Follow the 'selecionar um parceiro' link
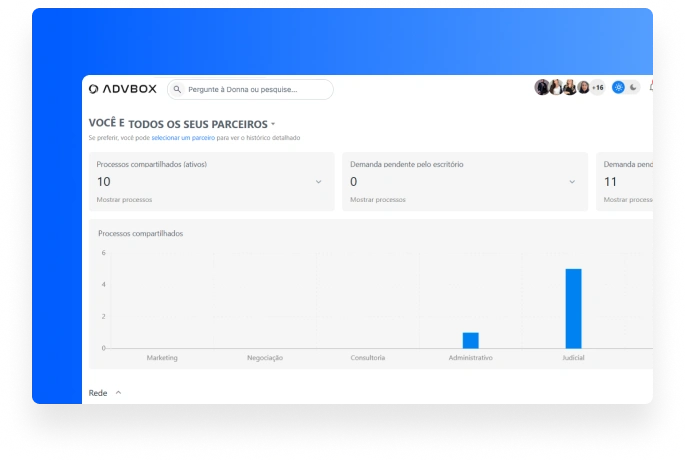 coord(183,138)
